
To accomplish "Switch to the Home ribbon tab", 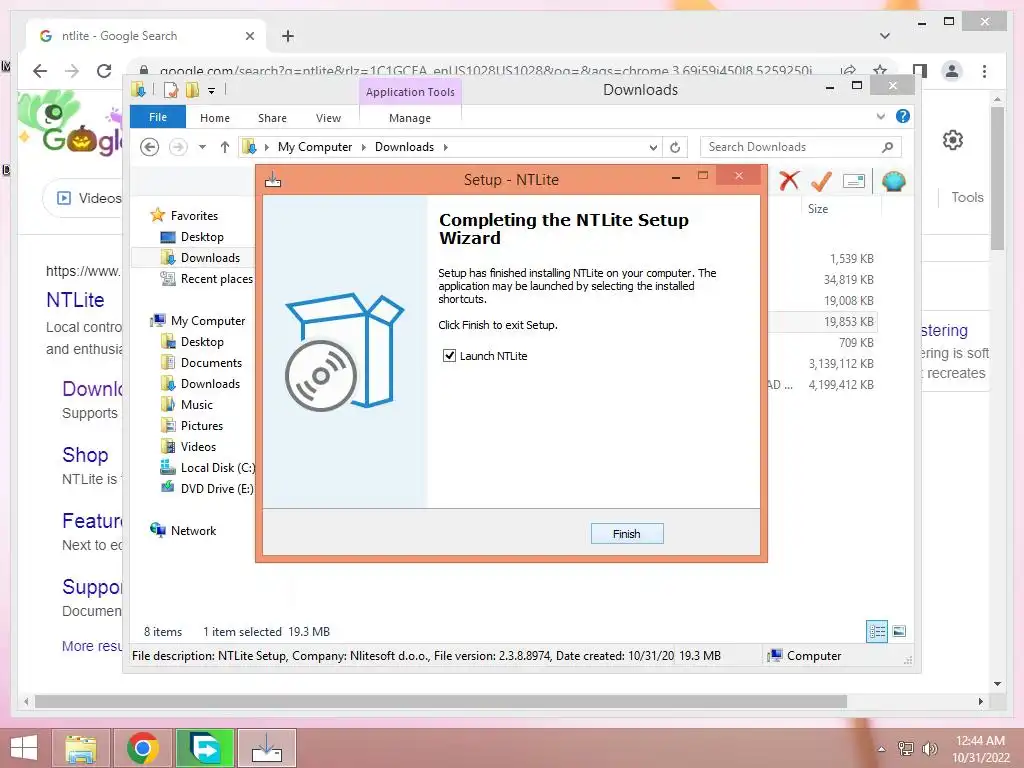I will point(215,118).
